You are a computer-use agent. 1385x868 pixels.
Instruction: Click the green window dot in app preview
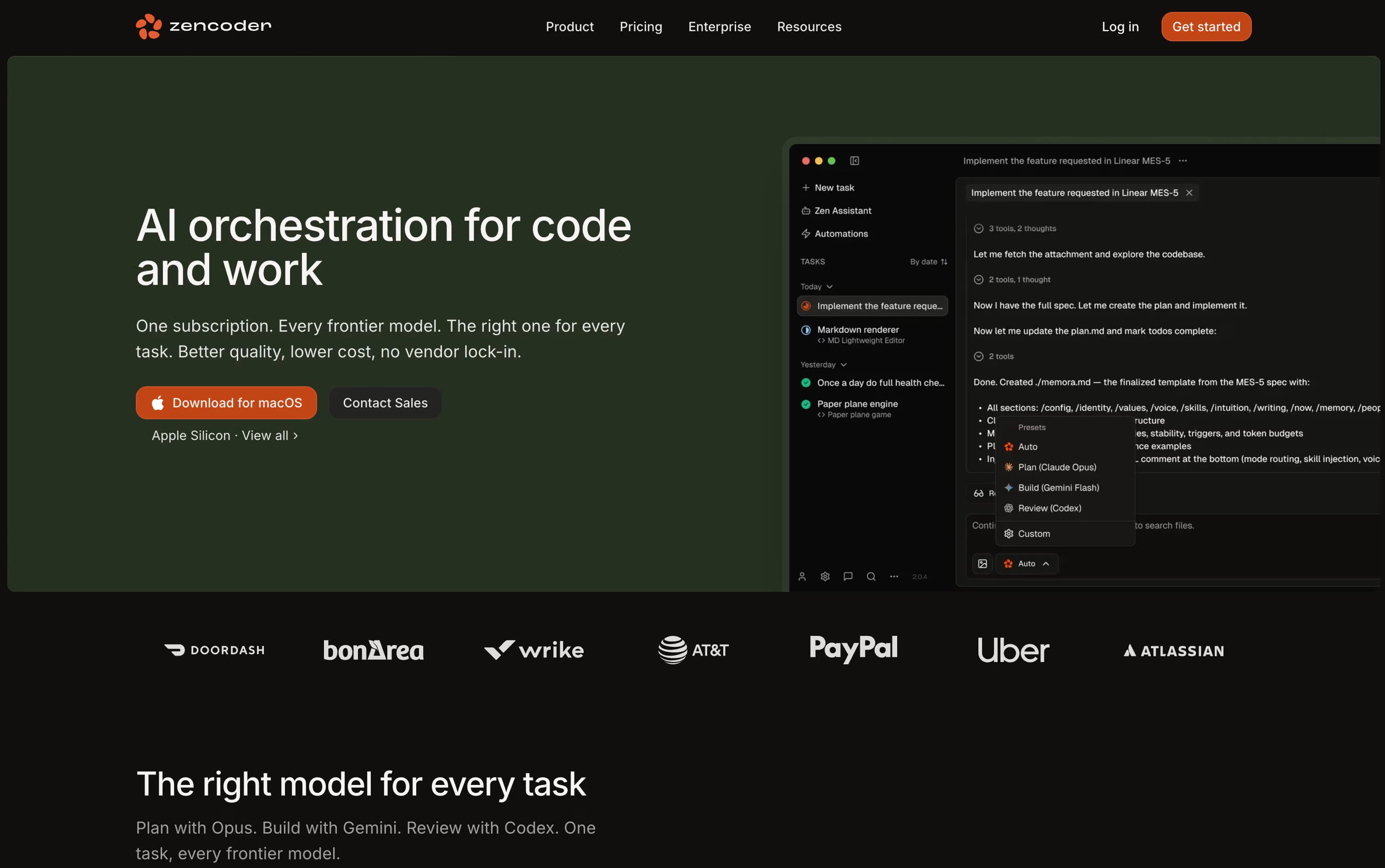point(832,161)
